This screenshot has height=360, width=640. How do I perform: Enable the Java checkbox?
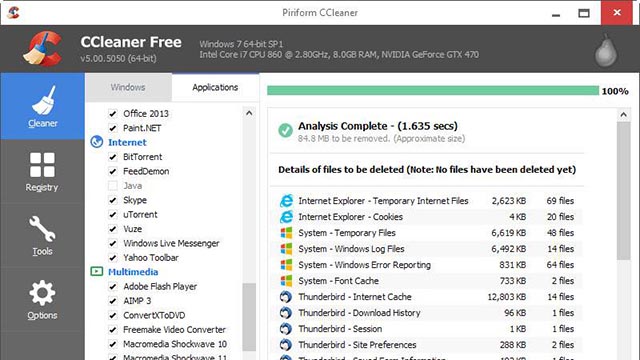coord(113,186)
